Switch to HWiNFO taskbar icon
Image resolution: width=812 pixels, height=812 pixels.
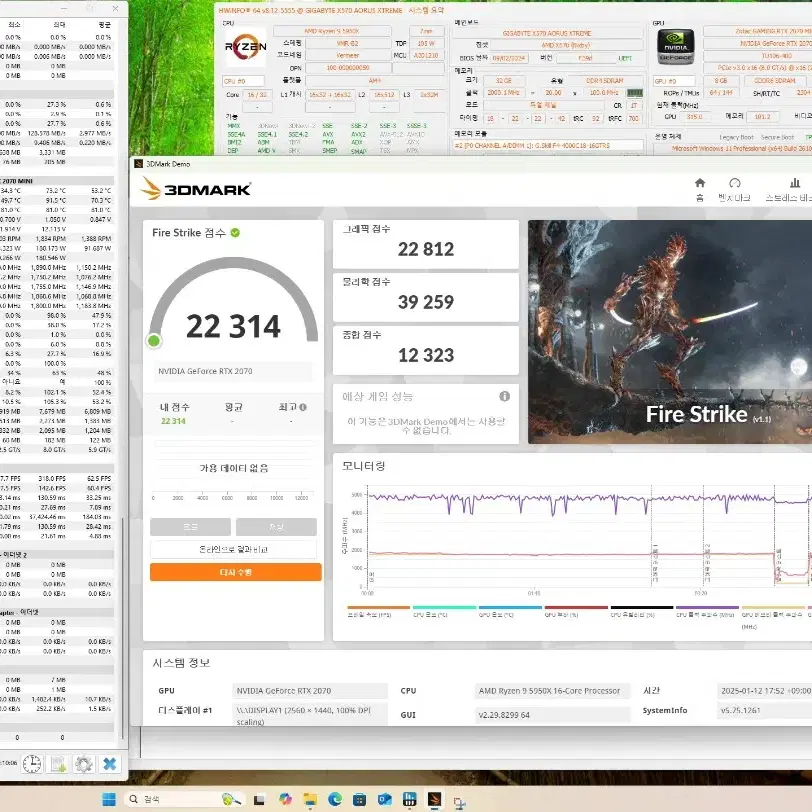409,799
